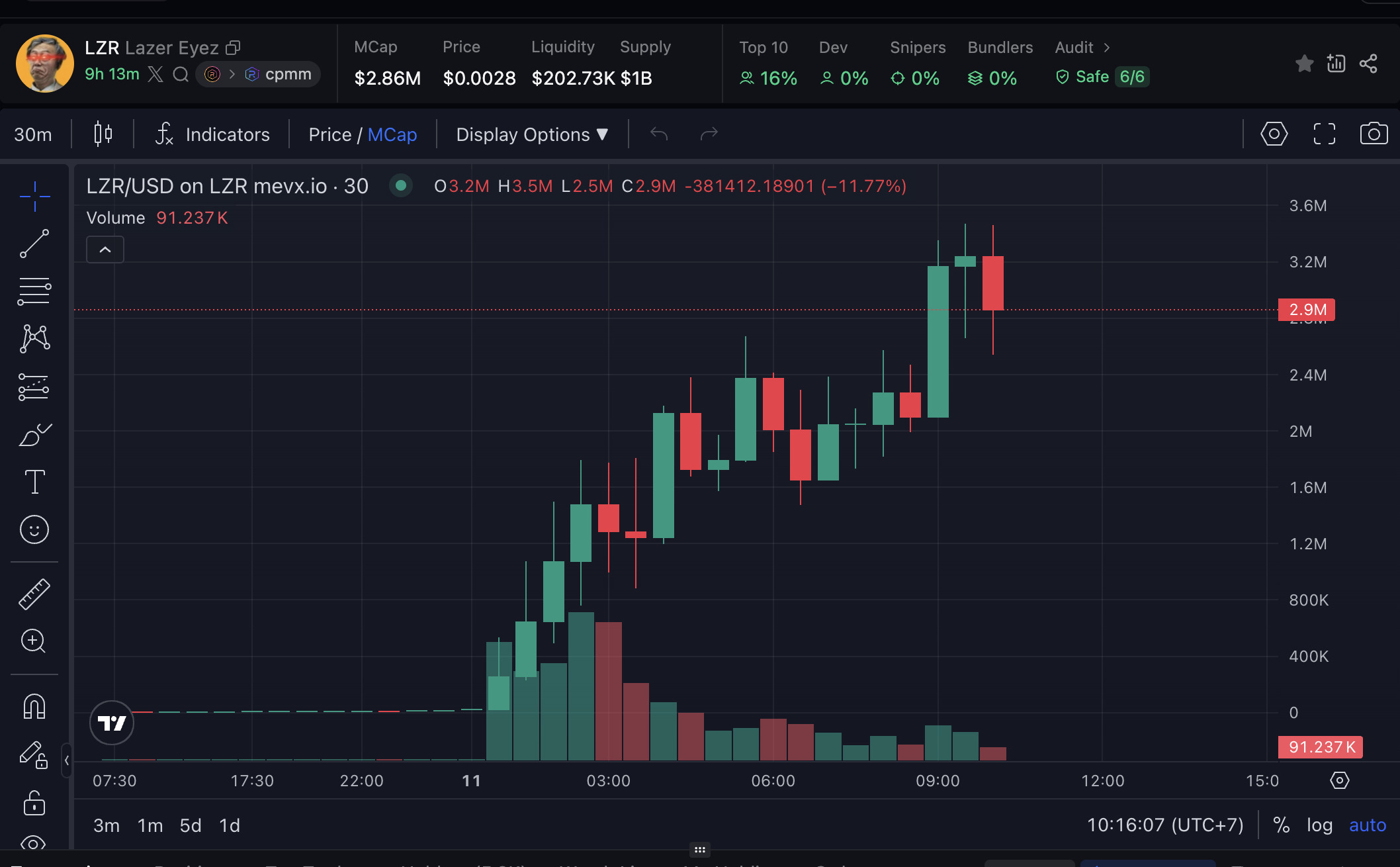
Task: Toggle stay in drawing mode
Action: (x=34, y=754)
